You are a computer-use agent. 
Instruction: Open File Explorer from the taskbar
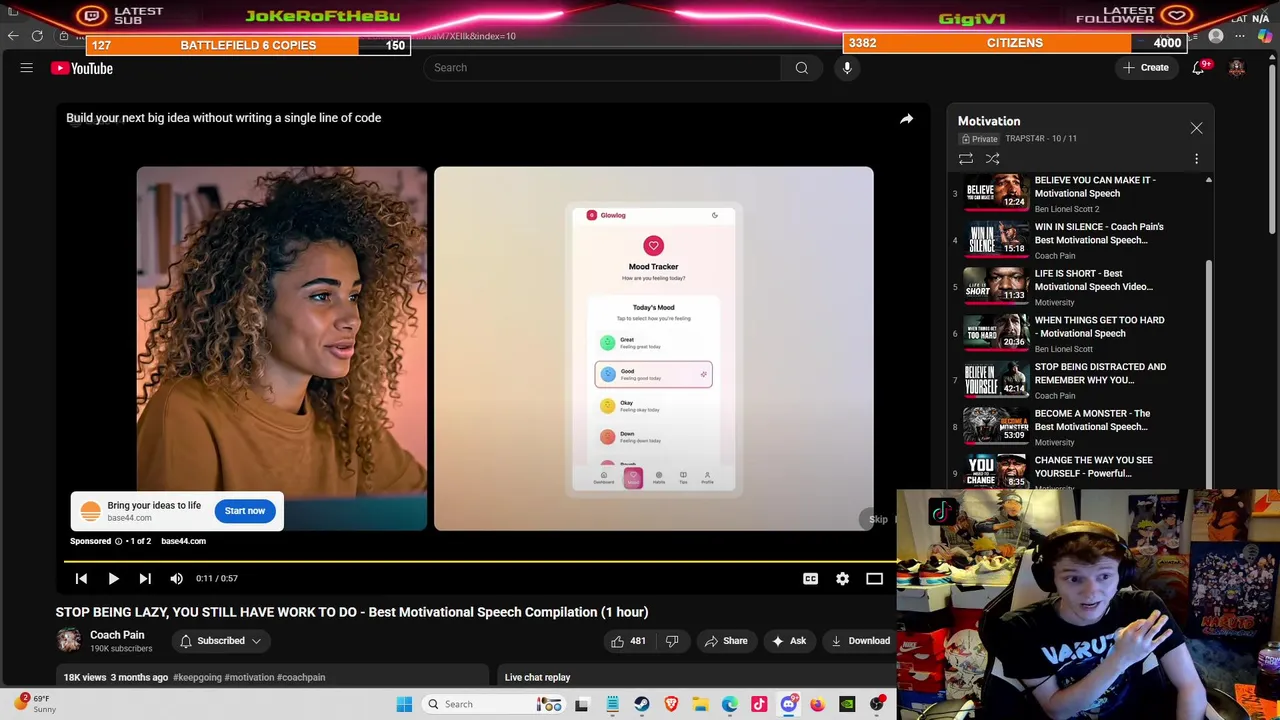(700, 704)
